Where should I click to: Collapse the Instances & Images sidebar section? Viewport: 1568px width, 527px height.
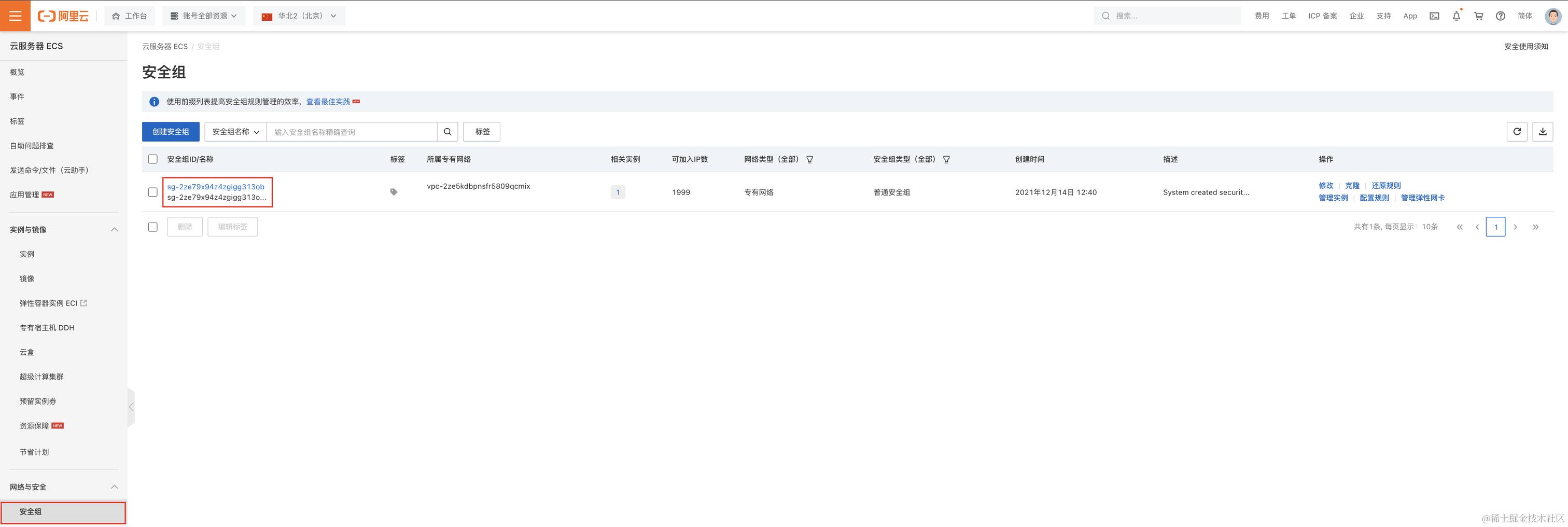(x=114, y=230)
